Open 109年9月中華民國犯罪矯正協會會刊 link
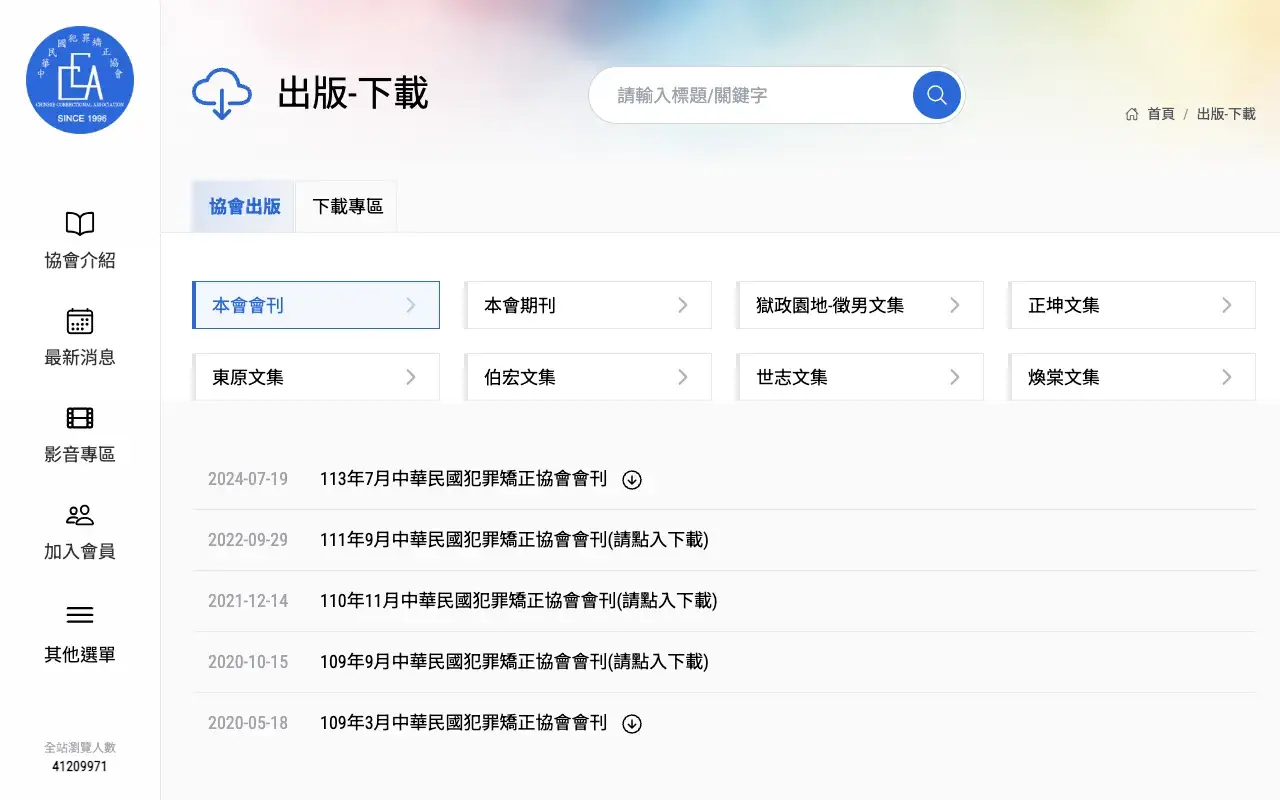The height and width of the screenshot is (800, 1280). point(514,662)
